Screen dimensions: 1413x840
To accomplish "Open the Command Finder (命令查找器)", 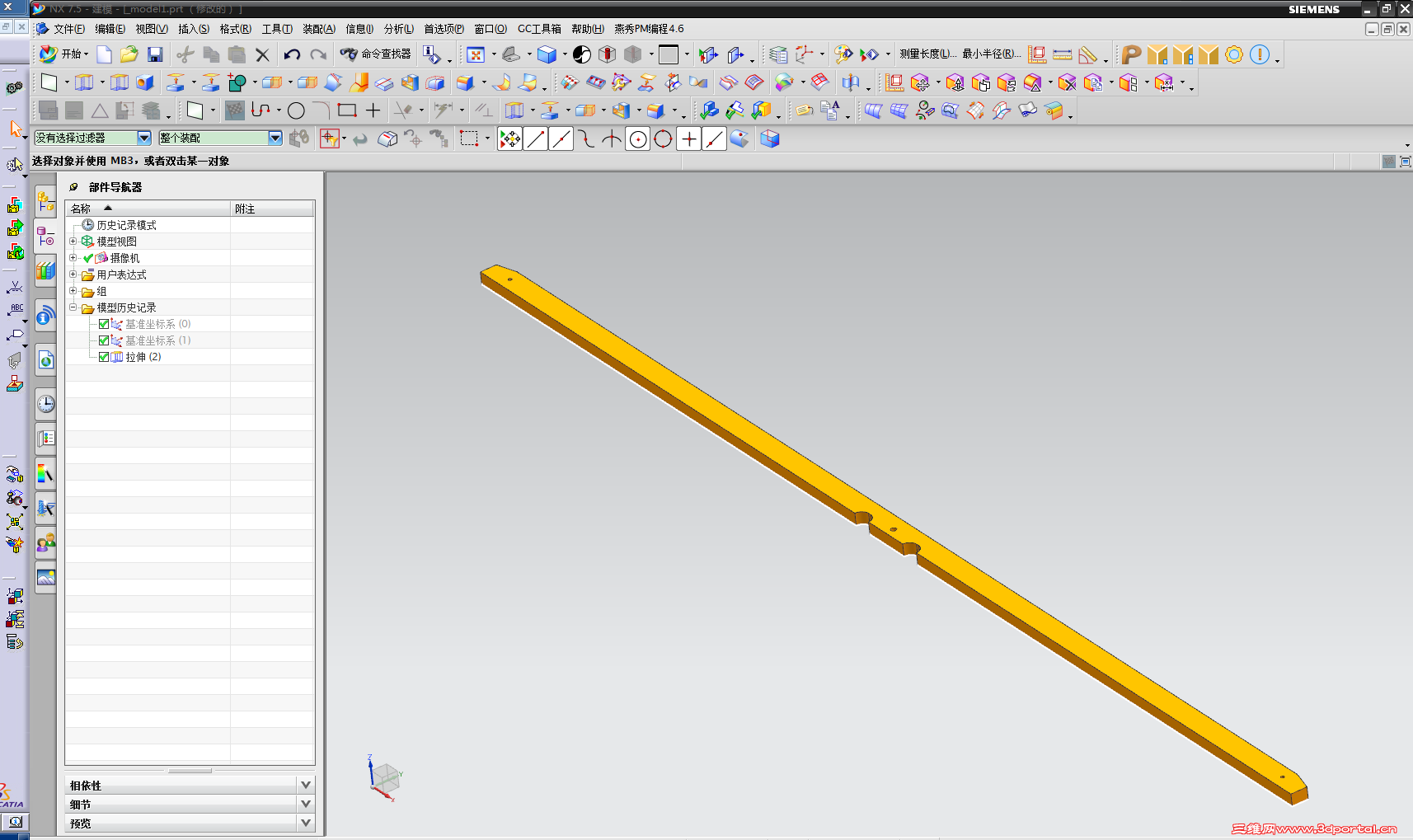I will (x=376, y=54).
